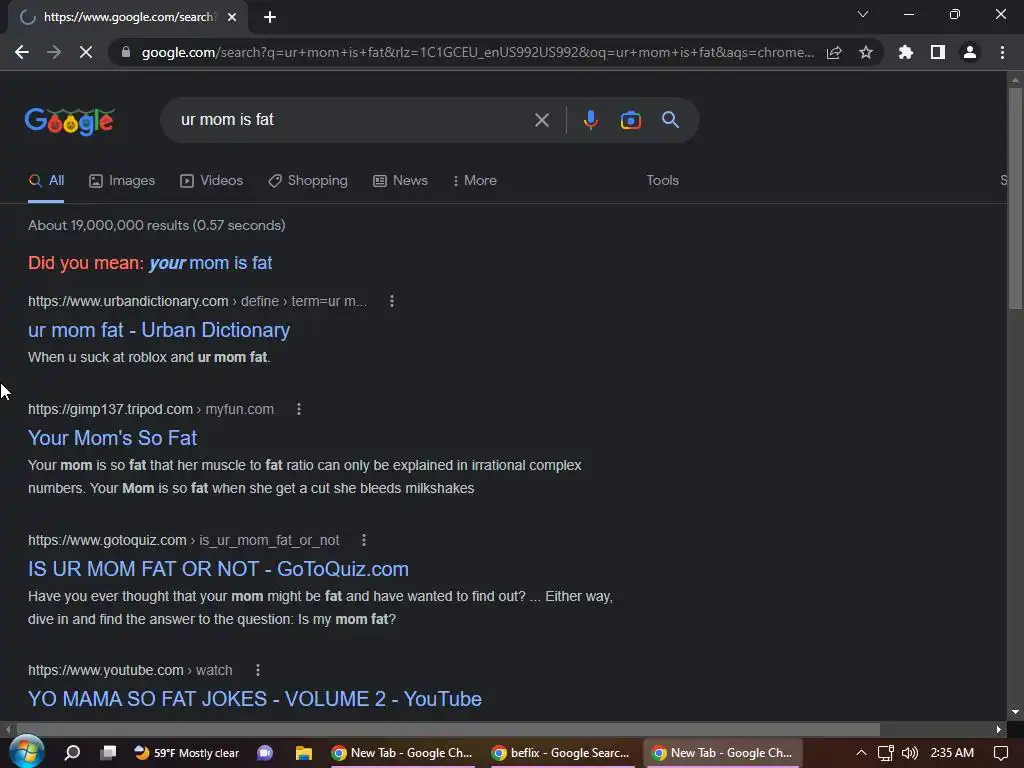Toggle the Chrome side panel
1024x768 pixels.
point(938,52)
